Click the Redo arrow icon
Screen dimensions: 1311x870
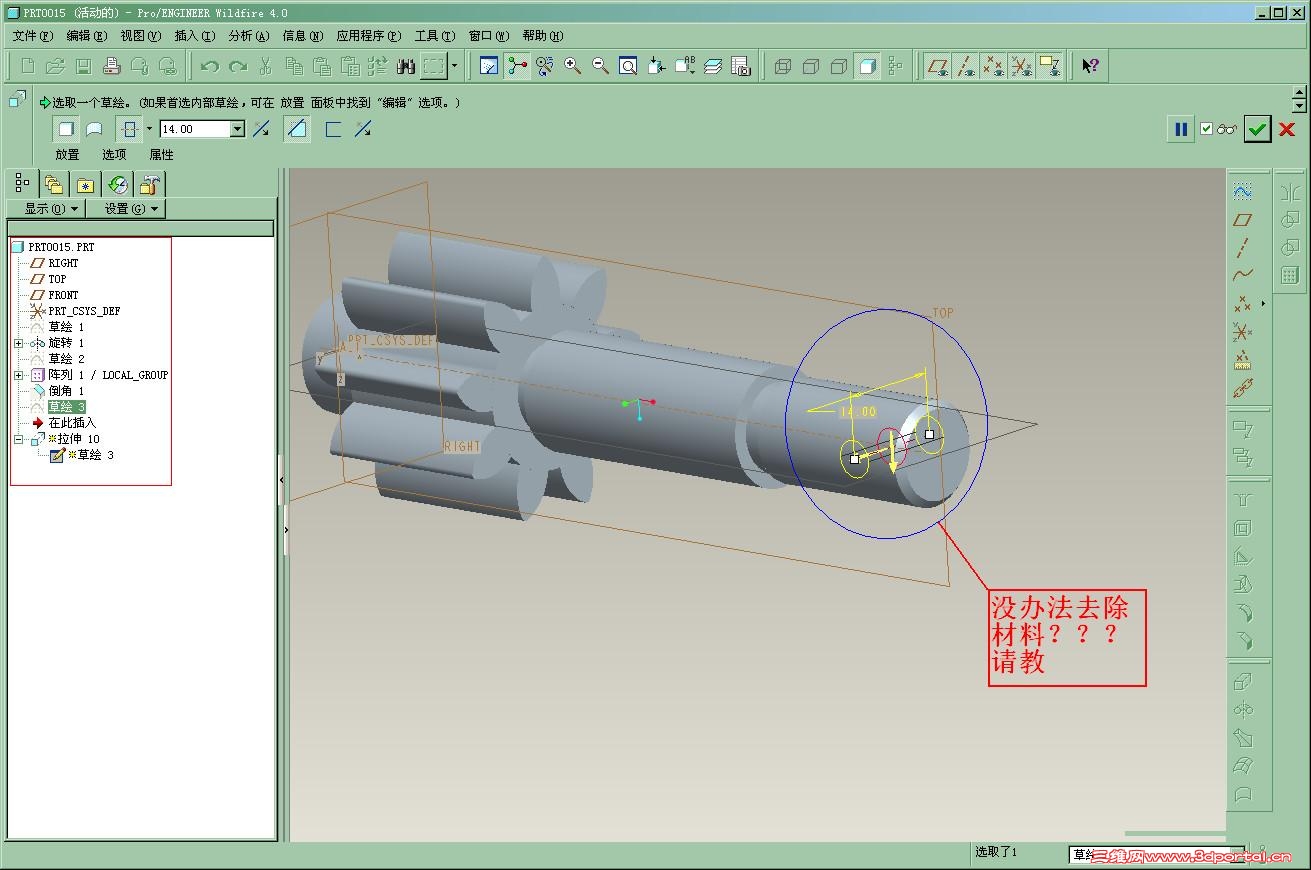tap(238, 66)
